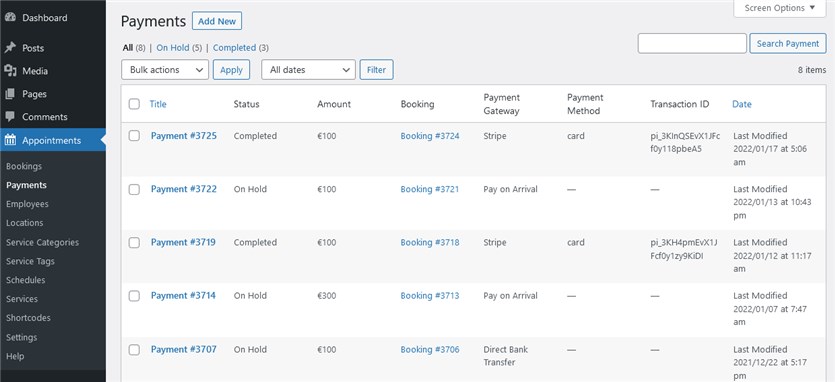Expand Screen Options panel

click(x=780, y=8)
